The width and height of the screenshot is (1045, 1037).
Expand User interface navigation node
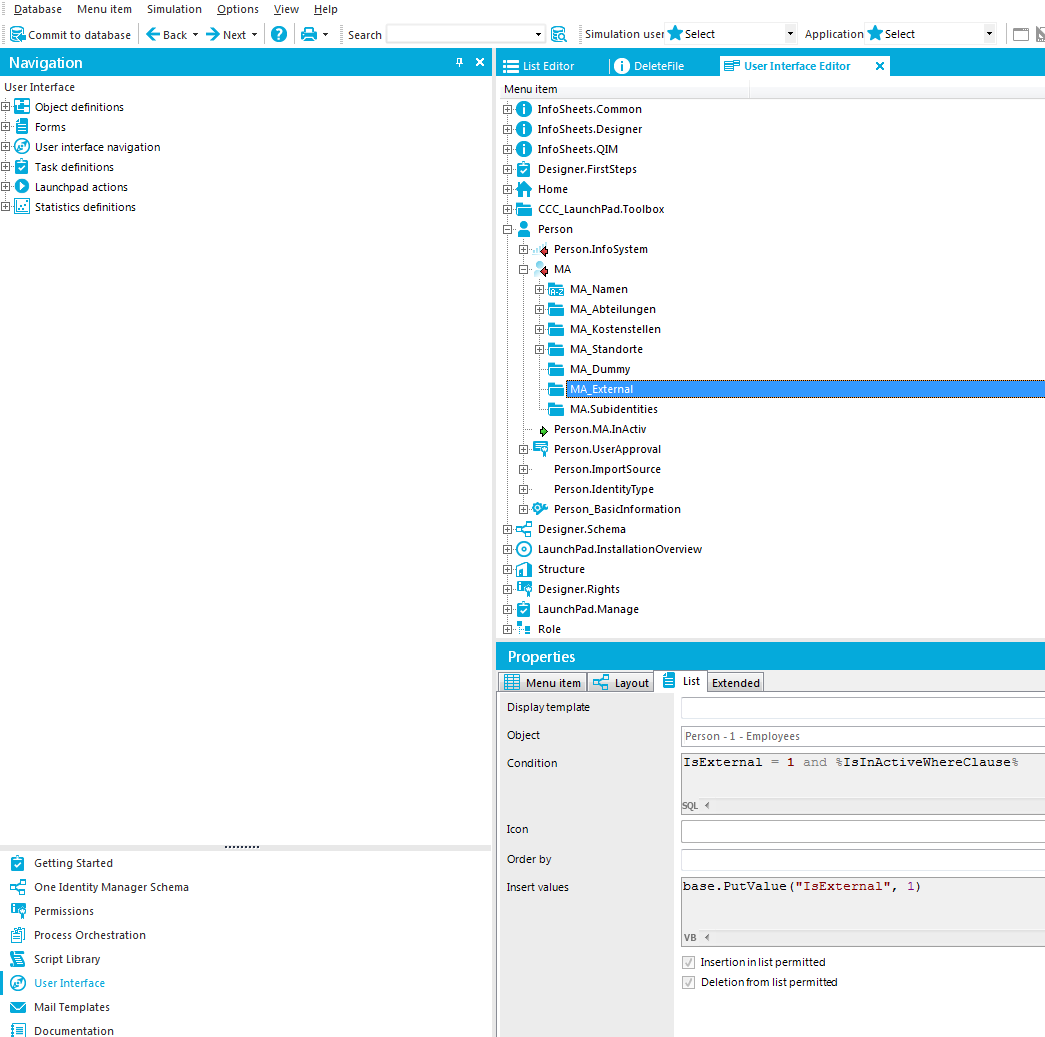(5, 147)
